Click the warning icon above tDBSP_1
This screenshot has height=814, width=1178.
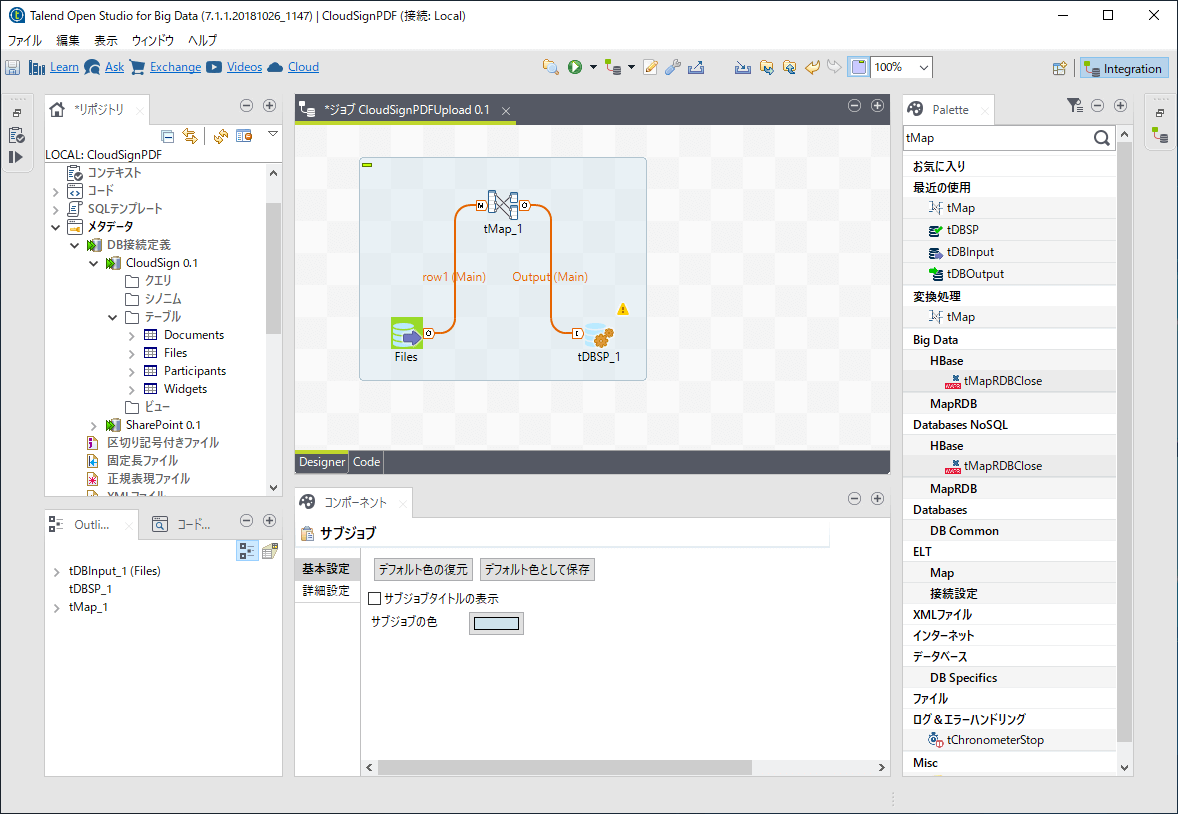point(623,309)
